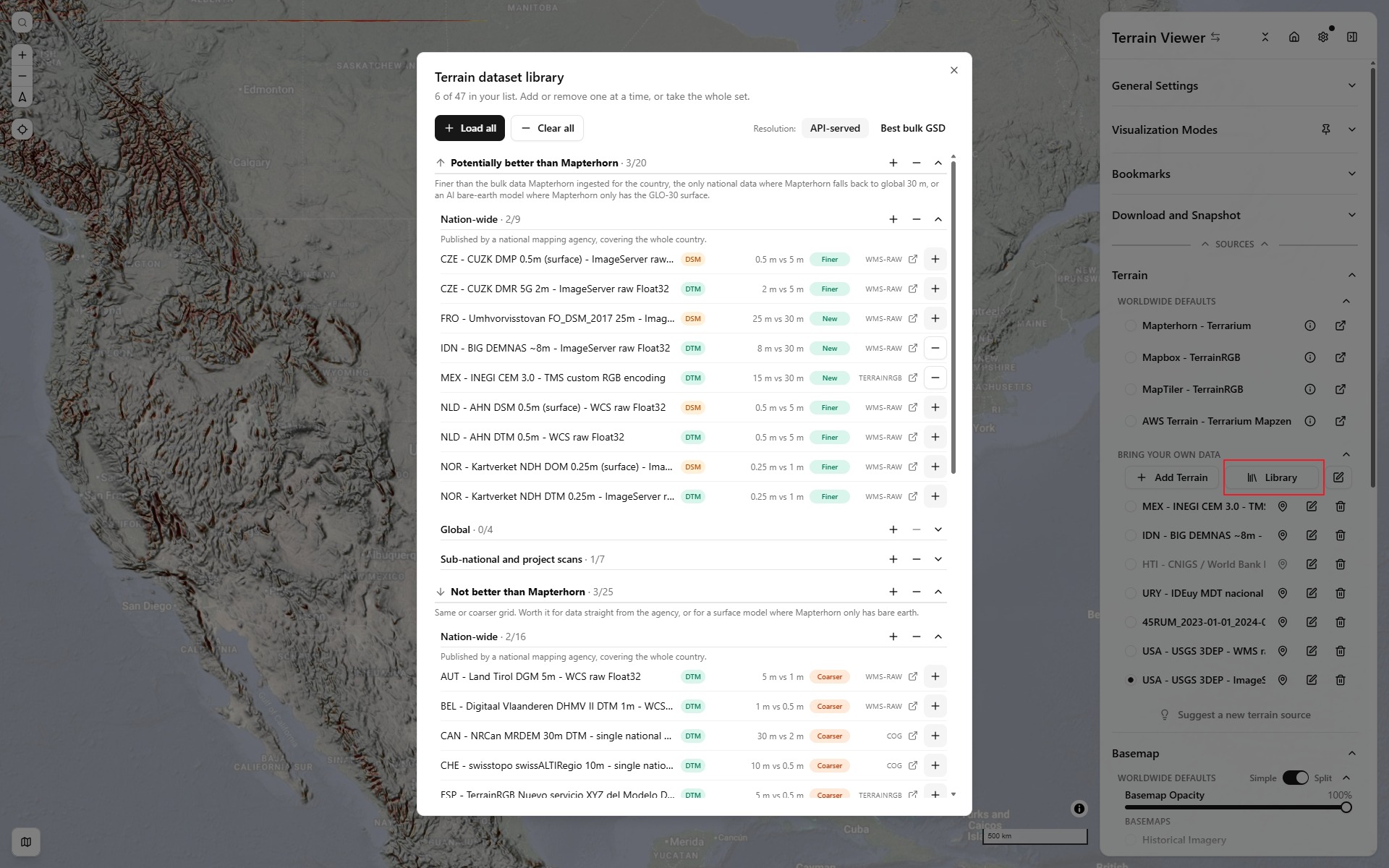The width and height of the screenshot is (1389, 868).
Task: Open source link for CZE CUZK DMP 0.5m
Action: point(913,259)
